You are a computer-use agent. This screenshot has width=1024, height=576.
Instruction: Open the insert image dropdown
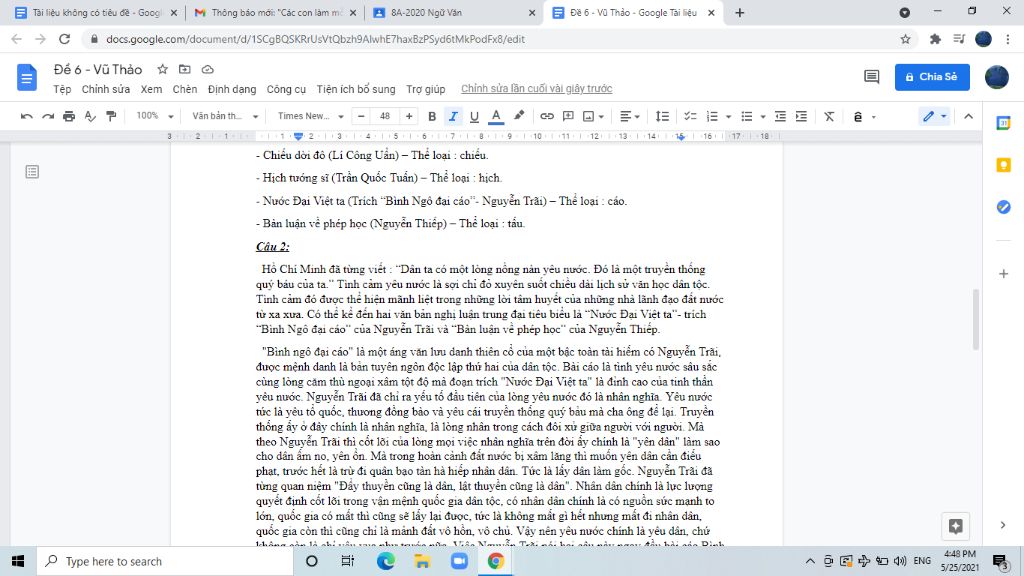tap(593, 116)
